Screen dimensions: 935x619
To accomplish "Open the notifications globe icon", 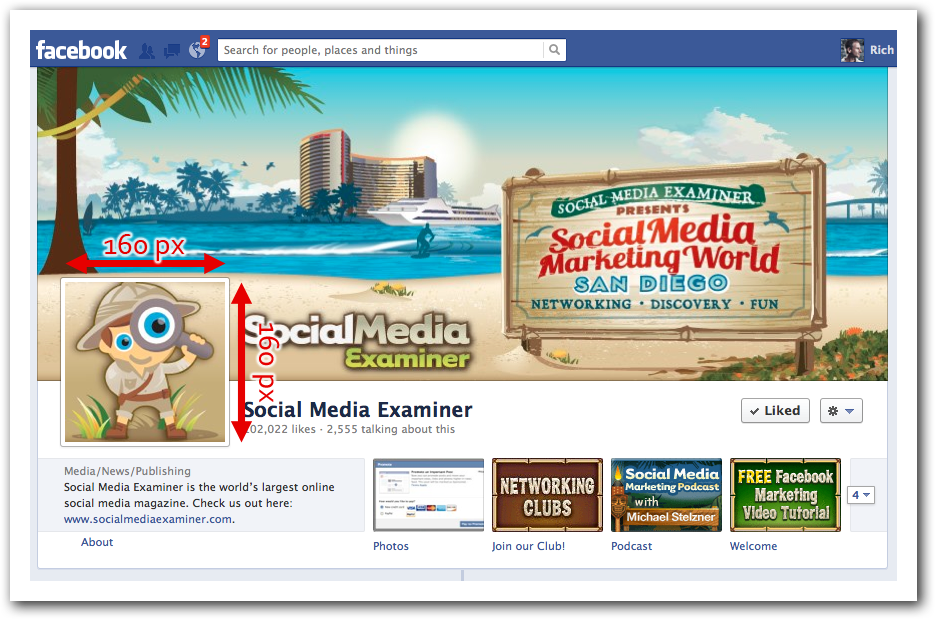I will tap(197, 50).
